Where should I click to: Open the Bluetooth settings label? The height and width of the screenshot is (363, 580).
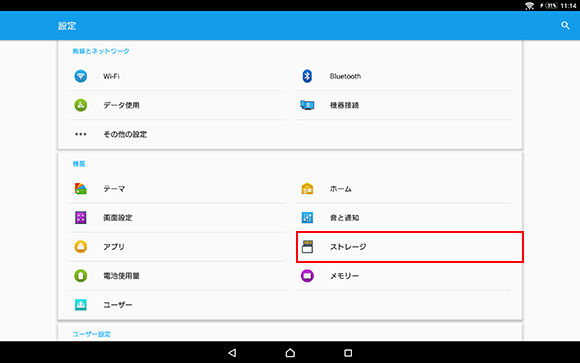[x=345, y=76]
